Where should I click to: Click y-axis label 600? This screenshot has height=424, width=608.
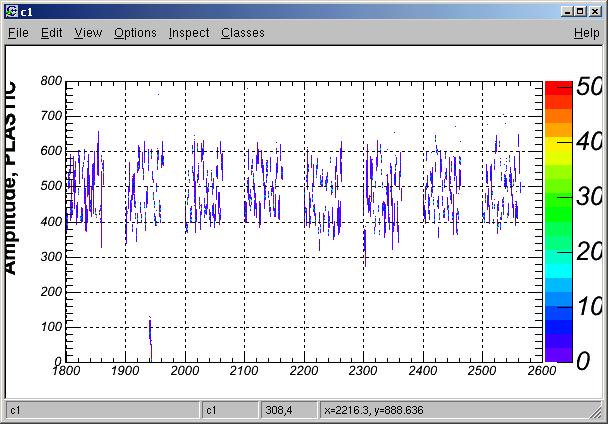click(x=51, y=151)
